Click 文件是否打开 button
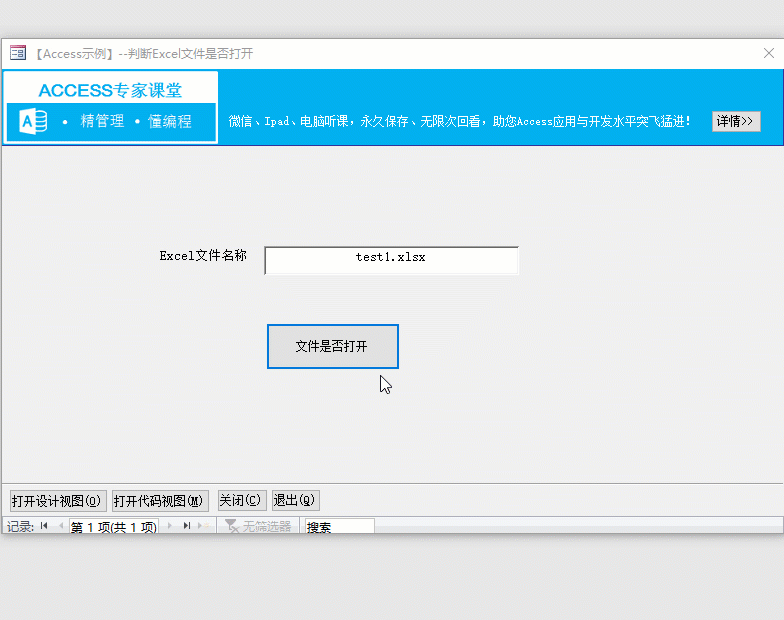This screenshot has width=784, height=620. click(x=332, y=346)
